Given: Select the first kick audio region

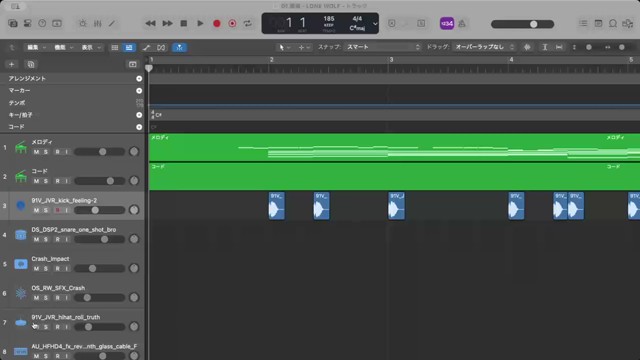Looking at the screenshot, I should (276, 206).
